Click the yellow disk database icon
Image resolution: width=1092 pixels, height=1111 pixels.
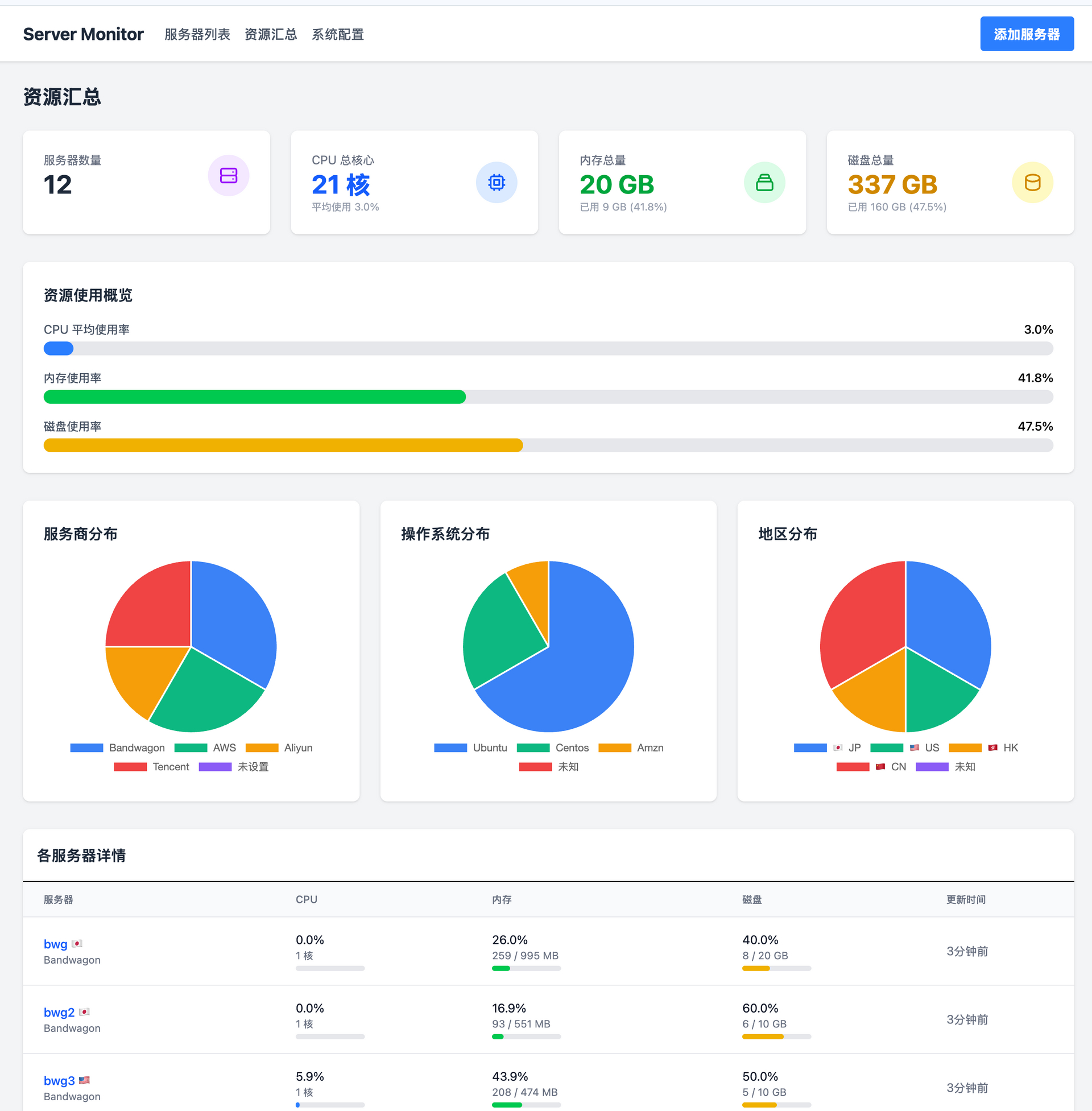[1032, 183]
